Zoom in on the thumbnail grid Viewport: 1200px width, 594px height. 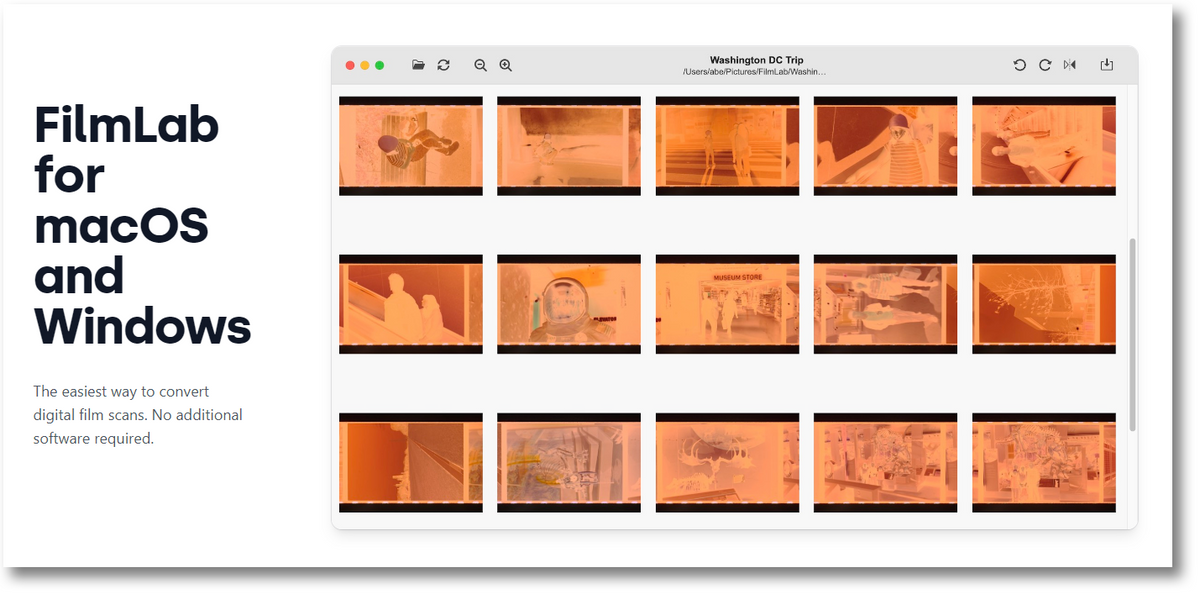pos(506,64)
